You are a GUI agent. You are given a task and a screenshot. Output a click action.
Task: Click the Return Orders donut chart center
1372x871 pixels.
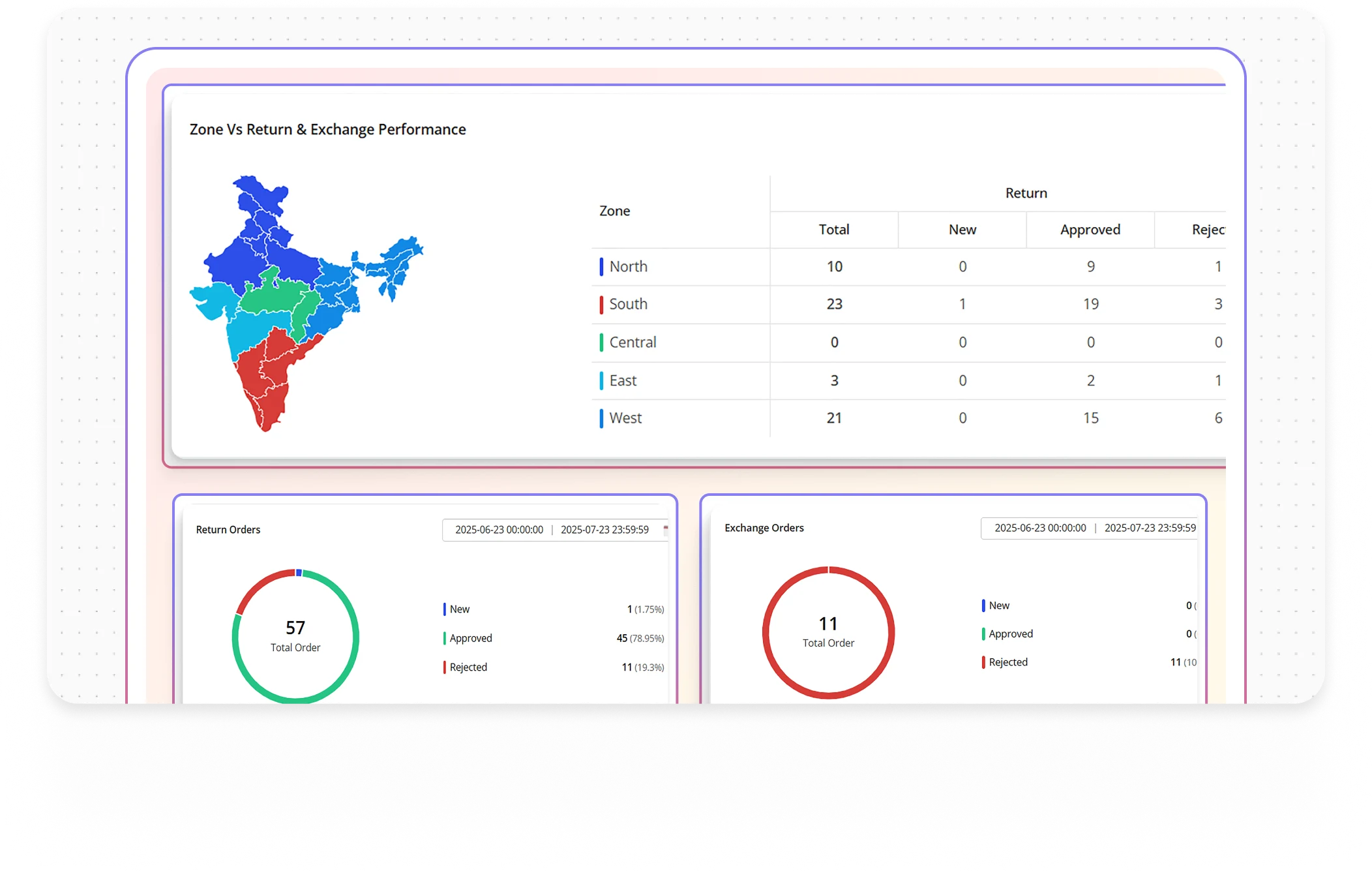pos(295,636)
